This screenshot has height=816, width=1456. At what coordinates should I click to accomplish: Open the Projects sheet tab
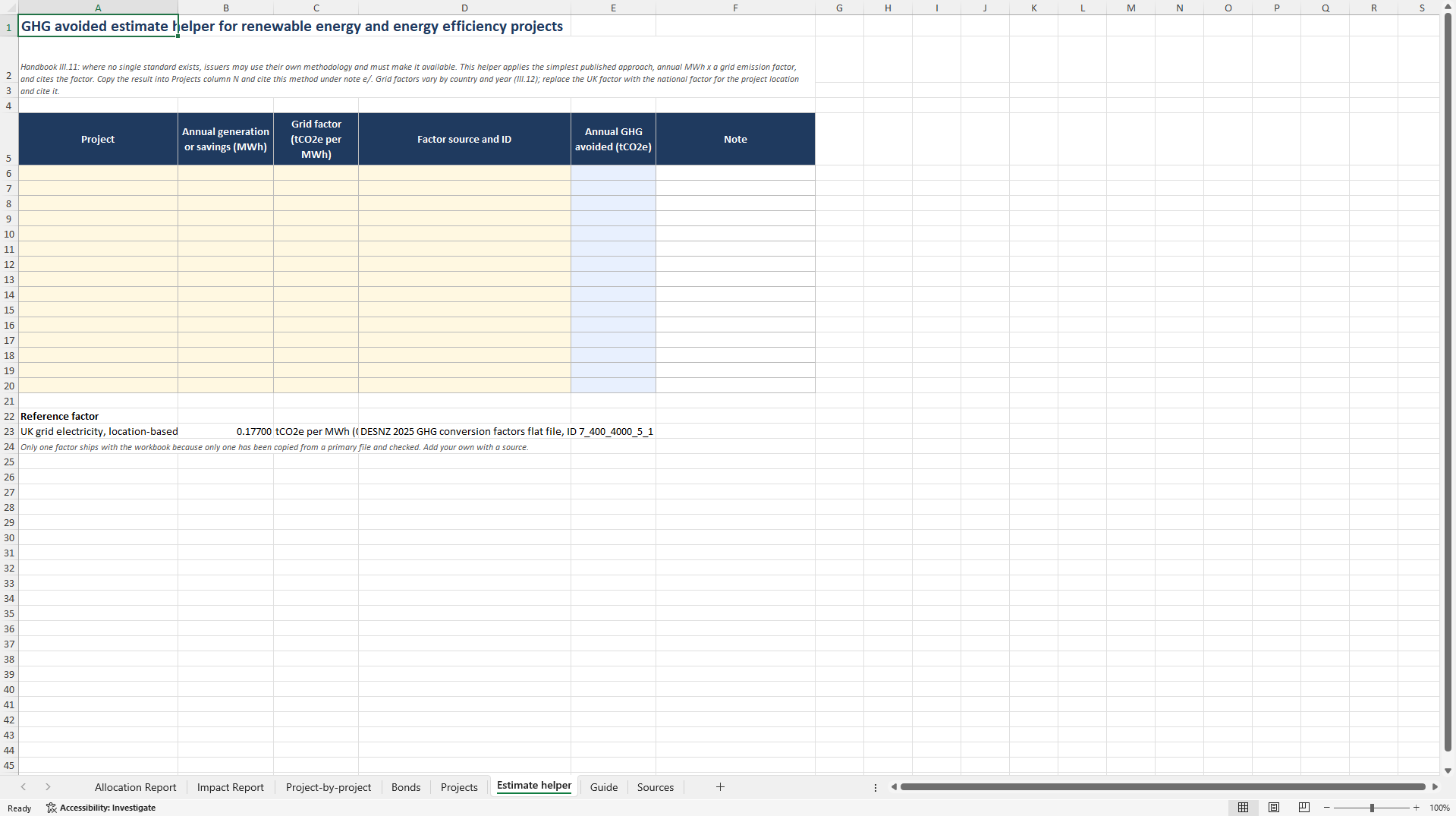[459, 787]
